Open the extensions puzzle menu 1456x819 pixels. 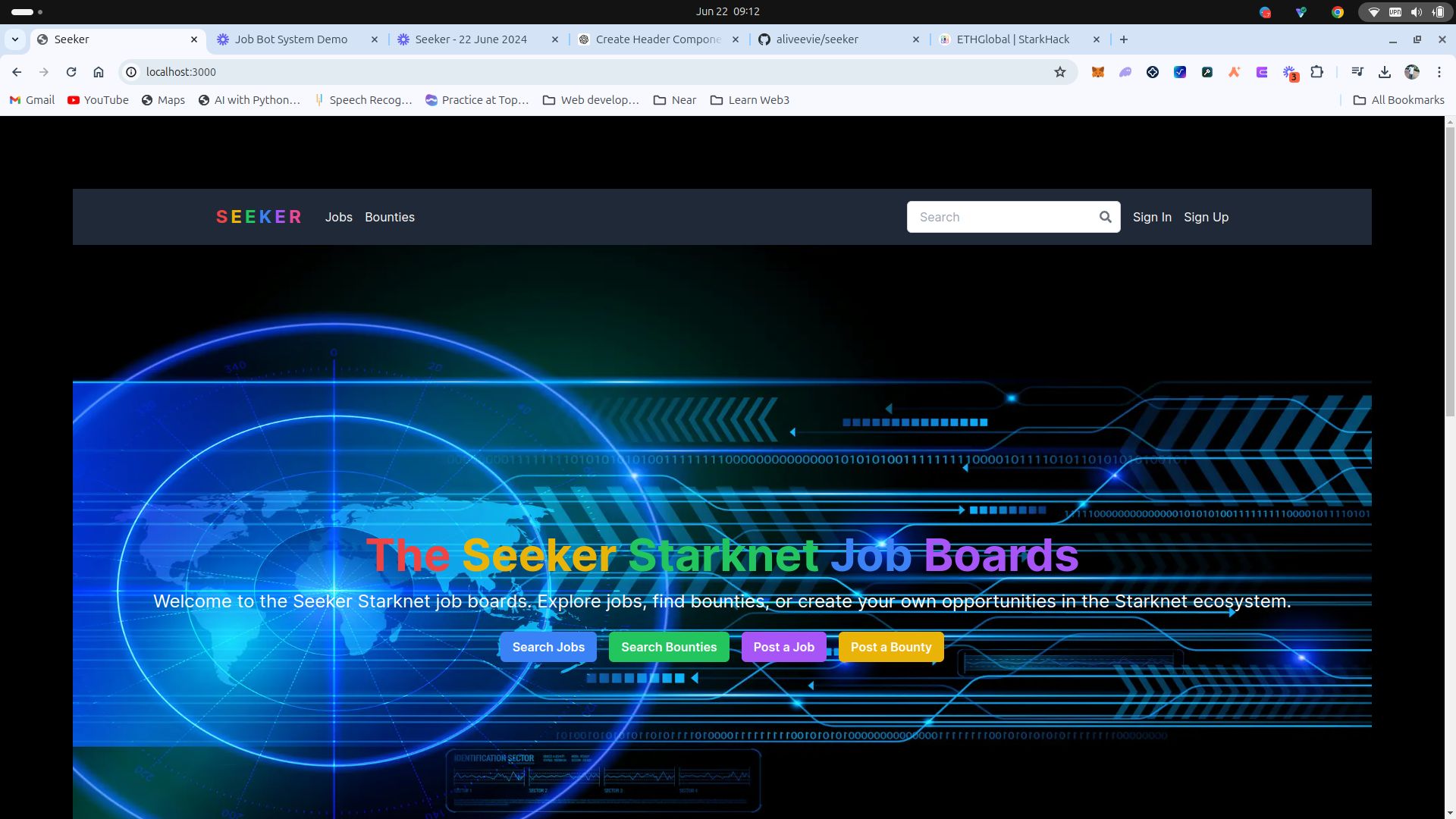point(1317,72)
